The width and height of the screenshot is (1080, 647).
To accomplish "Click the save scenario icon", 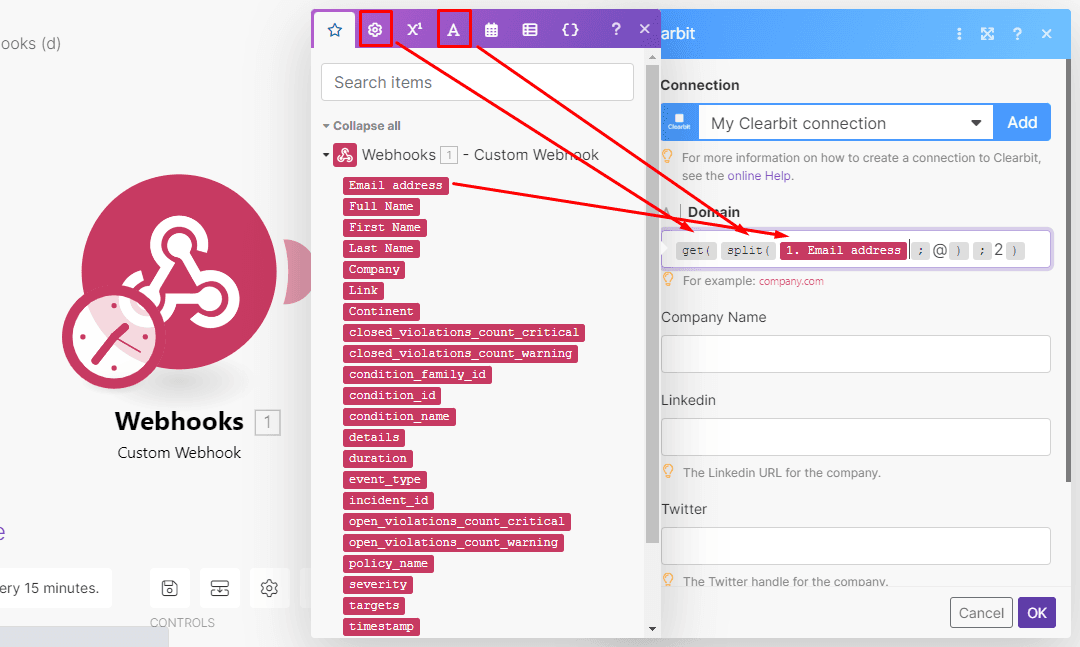I will point(170,588).
